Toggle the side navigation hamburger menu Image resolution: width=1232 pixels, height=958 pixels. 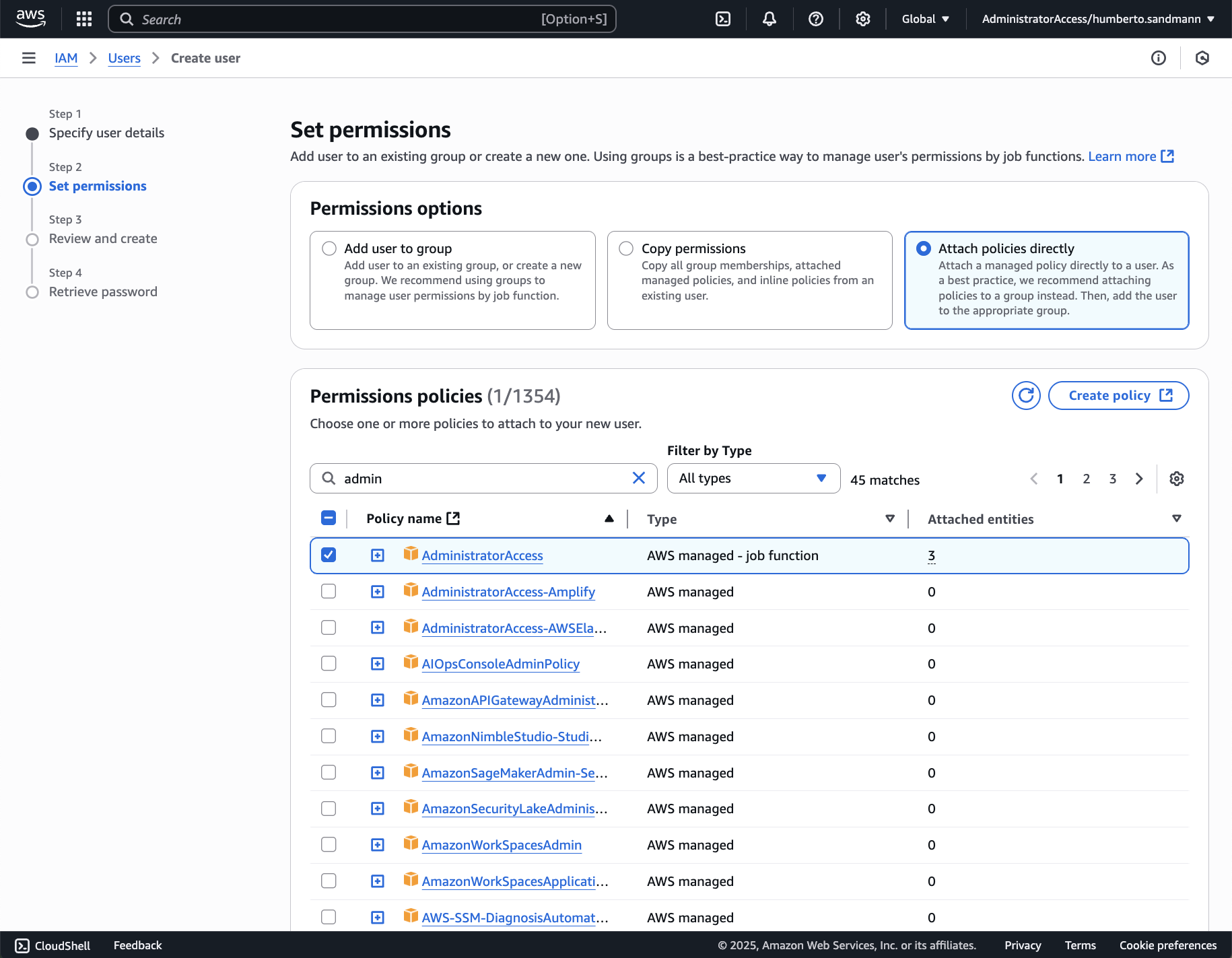pyautogui.click(x=29, y=58)
